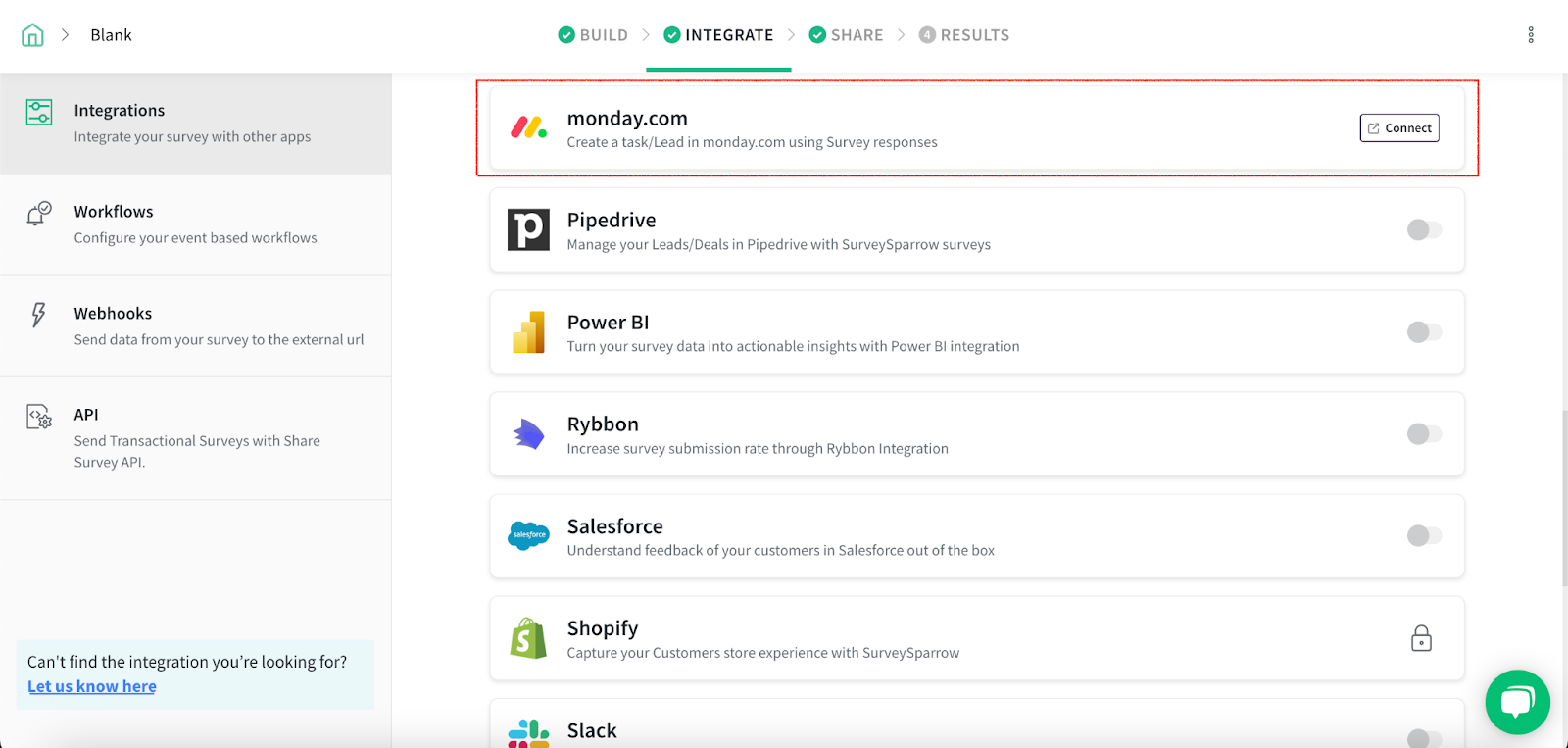The width and height of the screenshot is (1568, 748).
Task: Go to the home icon
Action: (32, 35)
